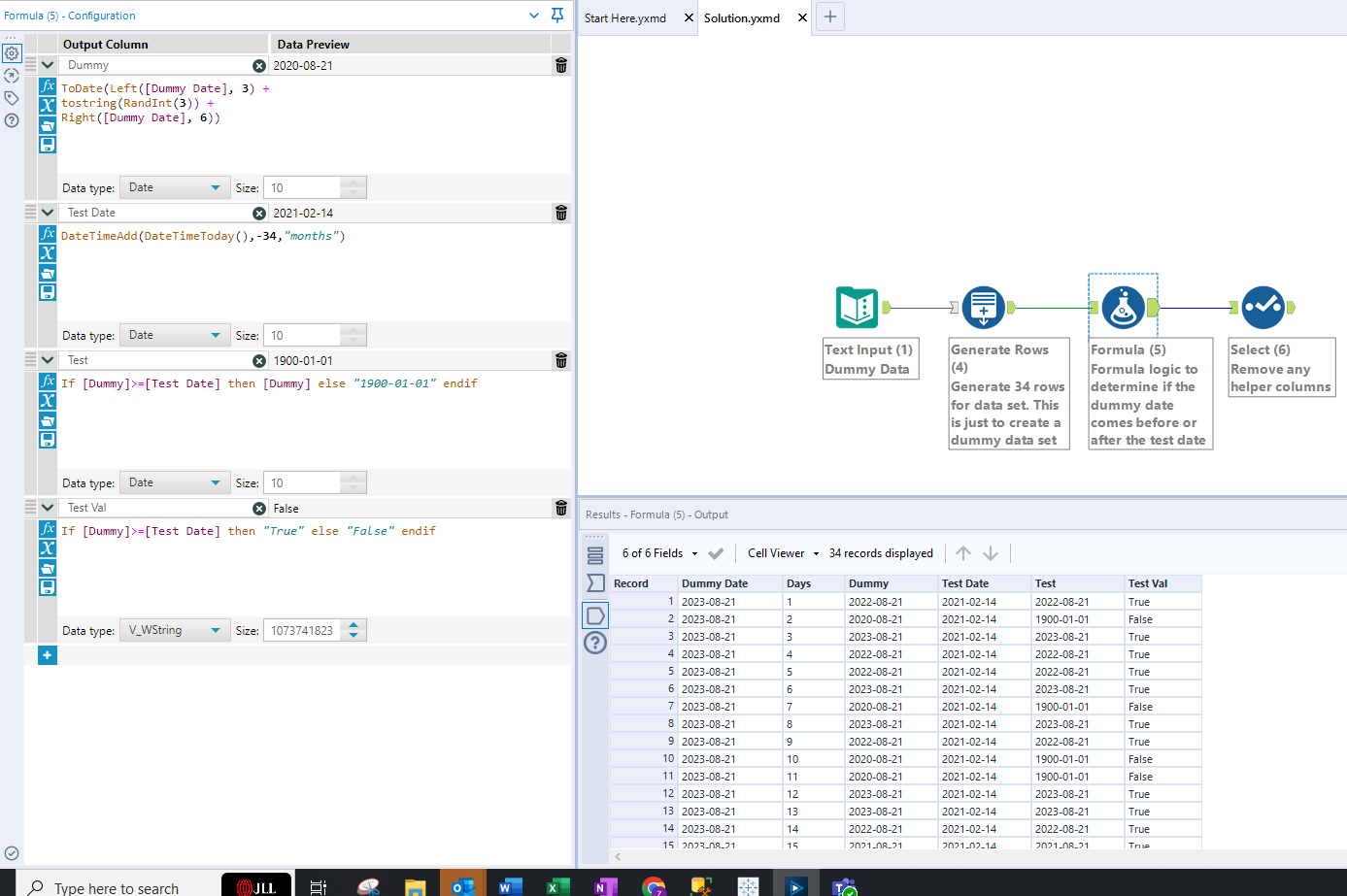1347x896 pixels.
Task: Select the Generate Rows tool icon
Action: tap(983, 308)
